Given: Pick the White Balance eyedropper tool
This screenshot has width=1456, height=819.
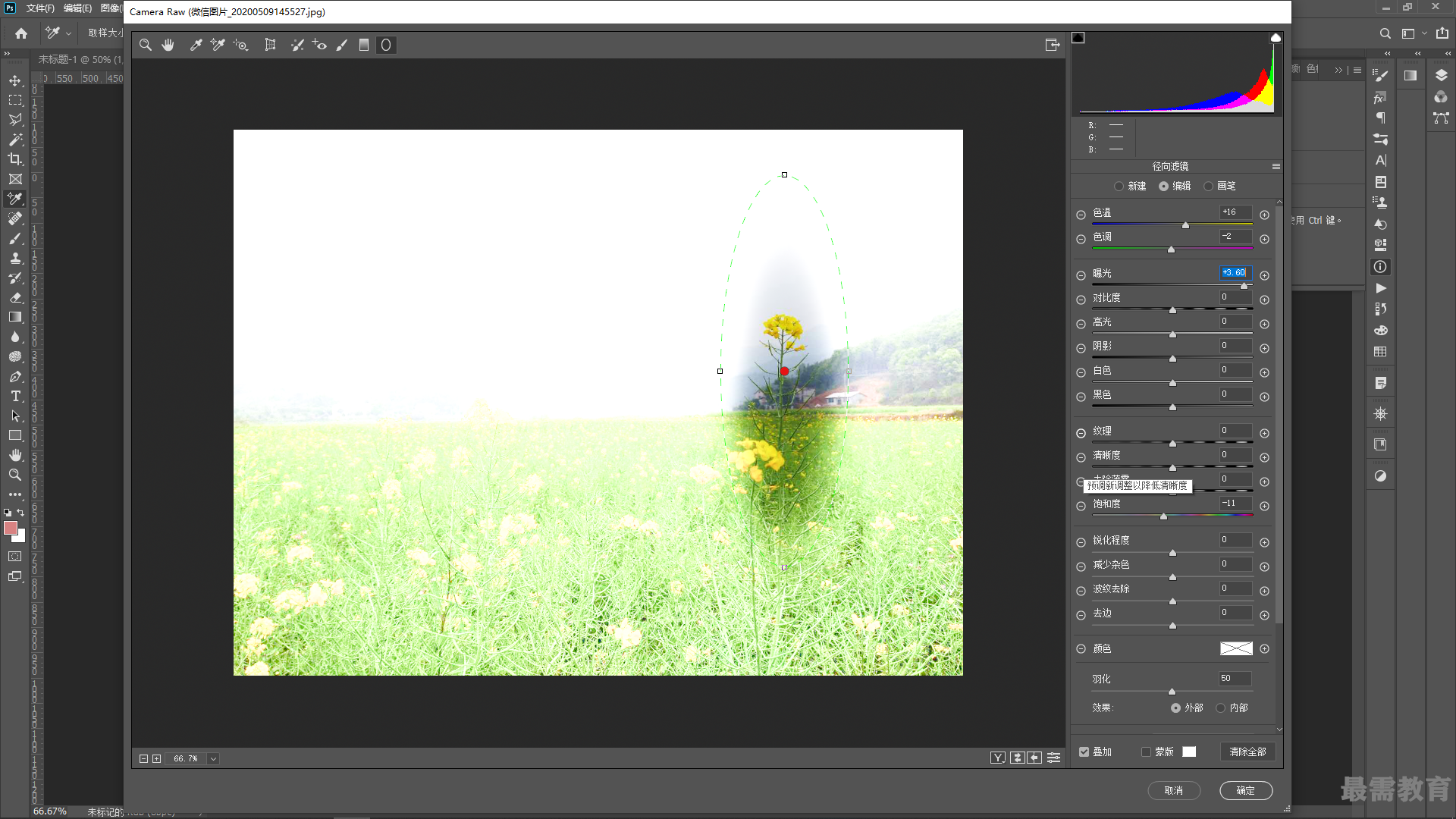Looking at the screenshot, I should (x=196, y=45).
